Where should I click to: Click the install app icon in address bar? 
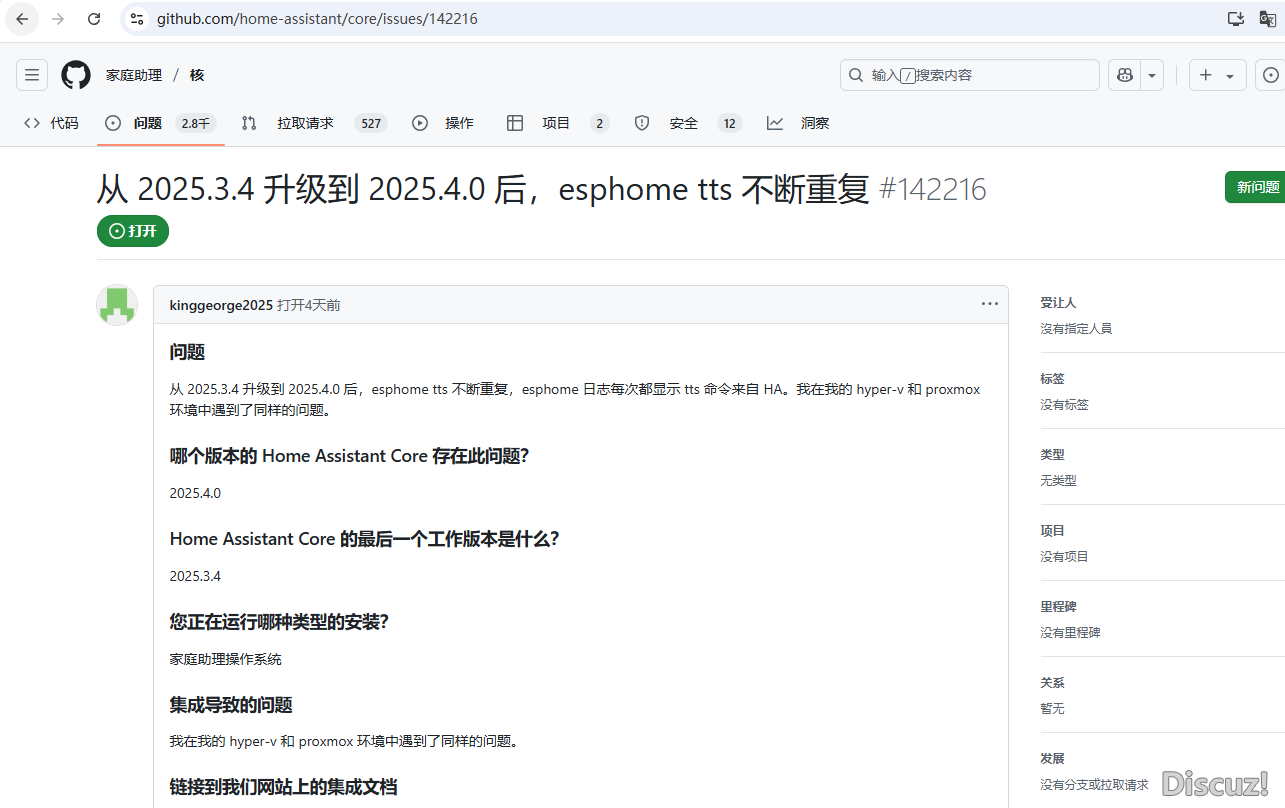(1236, 19)
